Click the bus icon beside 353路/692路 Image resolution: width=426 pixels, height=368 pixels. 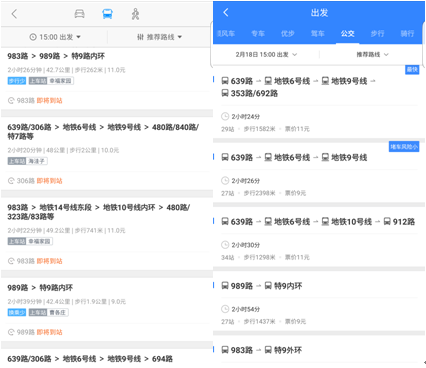(225, 93)
